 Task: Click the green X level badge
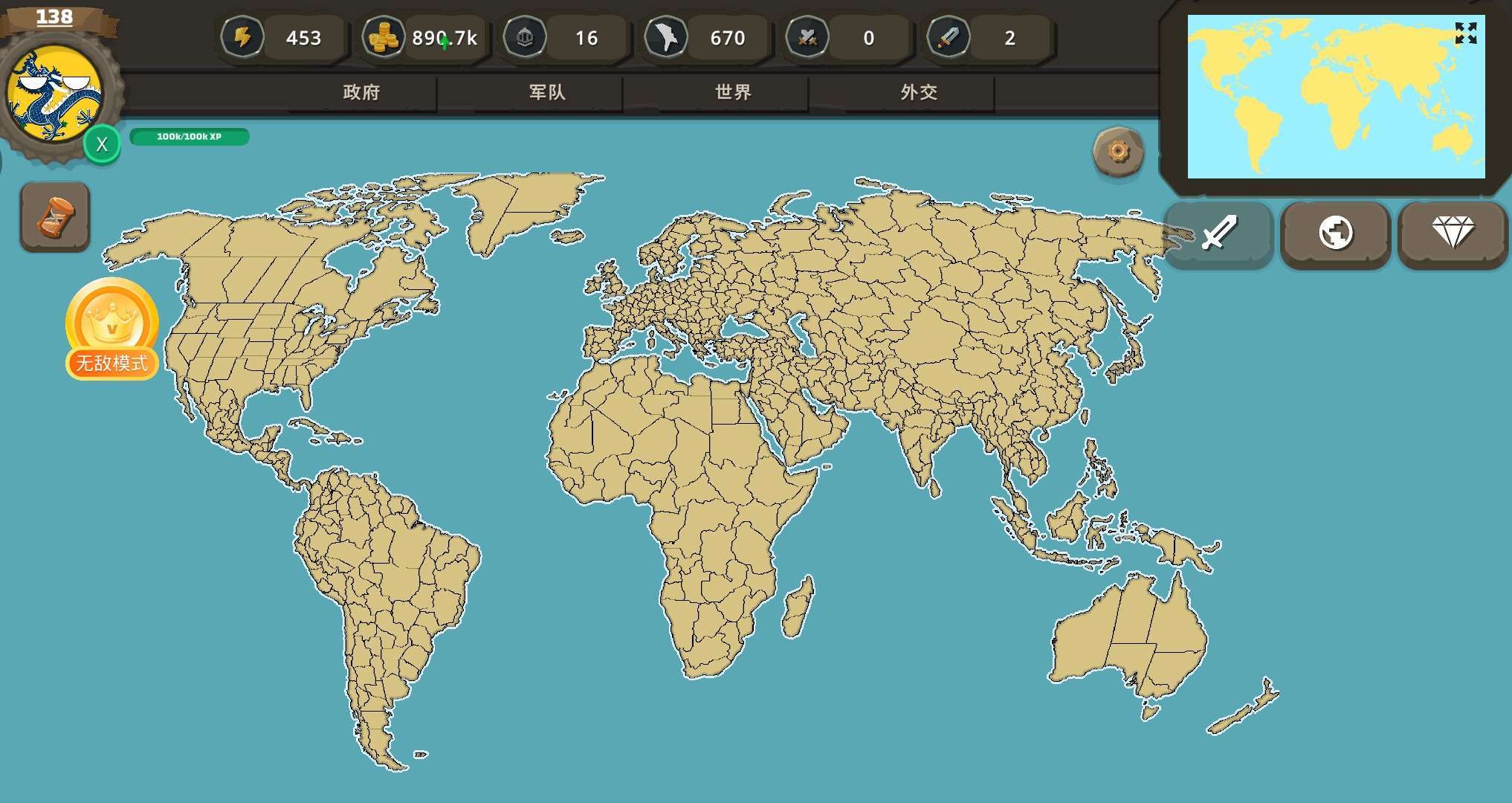102,144
